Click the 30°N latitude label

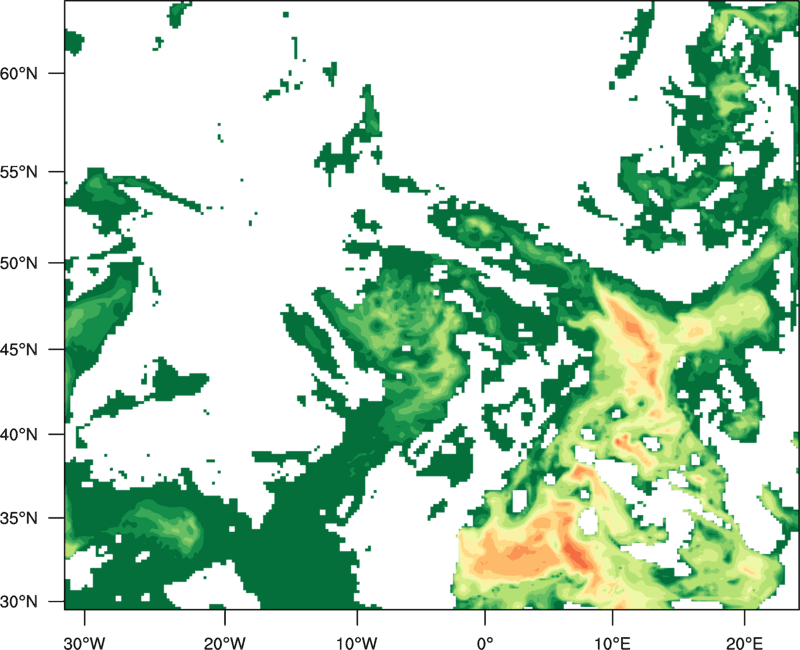(x=19, y=602)
